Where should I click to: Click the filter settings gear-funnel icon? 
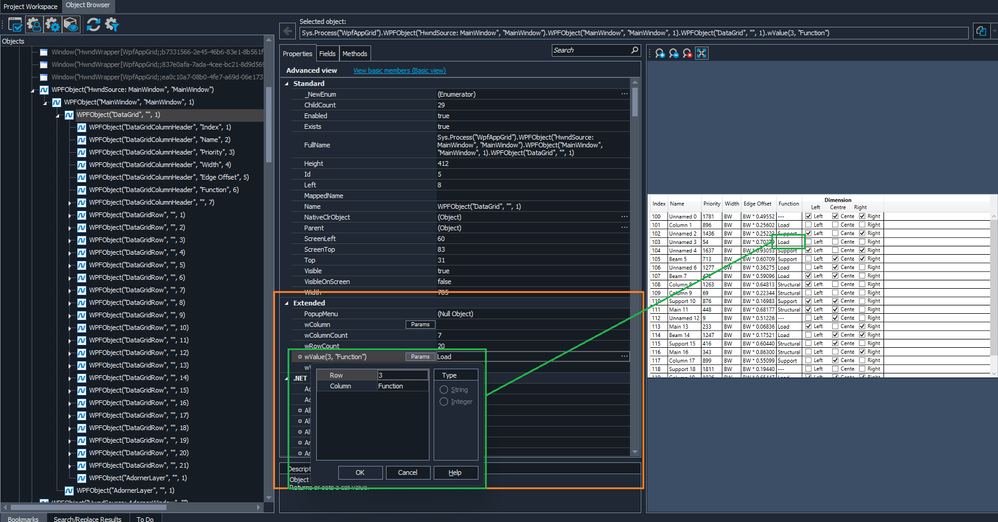tap(112, 24)
